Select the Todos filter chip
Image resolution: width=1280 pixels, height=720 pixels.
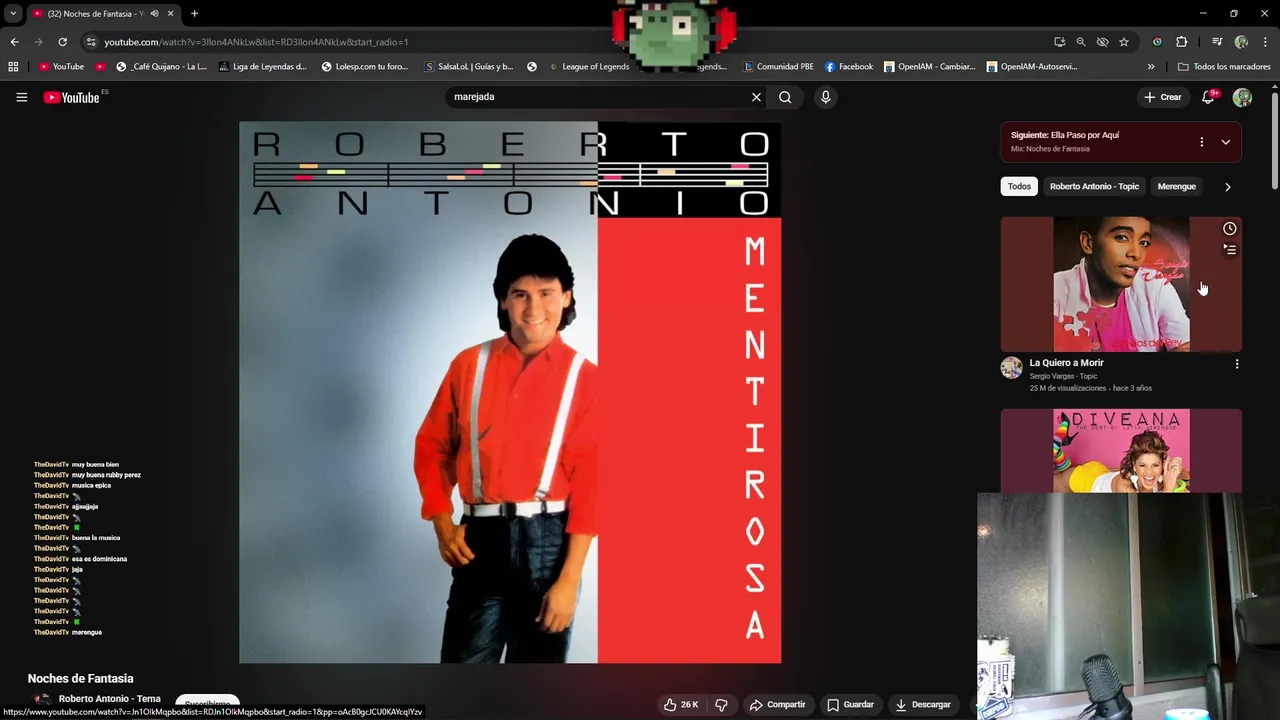tap(1019, 186)
